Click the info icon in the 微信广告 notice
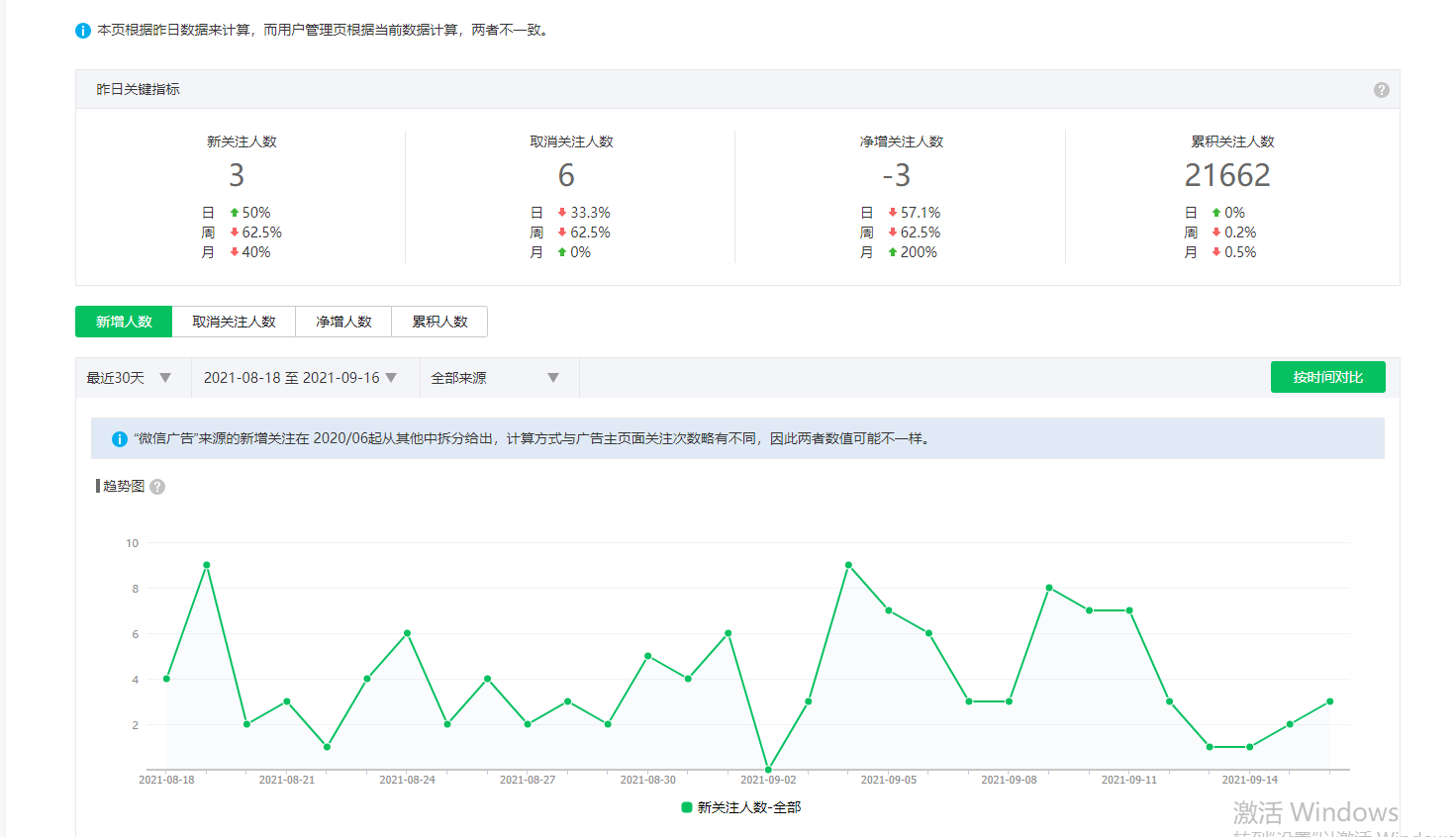Viewport: 1456px width, 837px height. pyautogui.click(x=120, y=439)
